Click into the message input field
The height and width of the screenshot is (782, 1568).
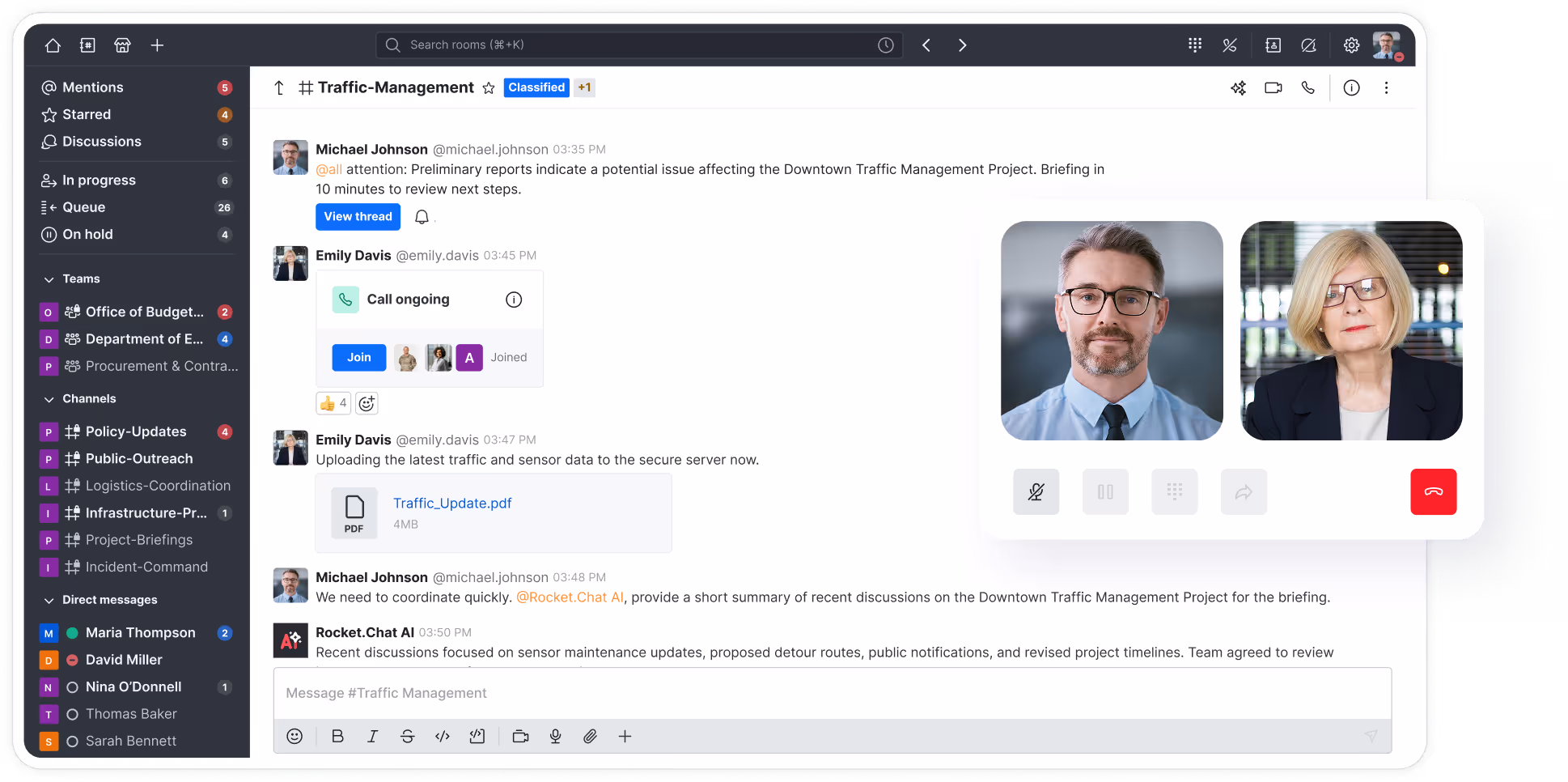click(833, 694)
